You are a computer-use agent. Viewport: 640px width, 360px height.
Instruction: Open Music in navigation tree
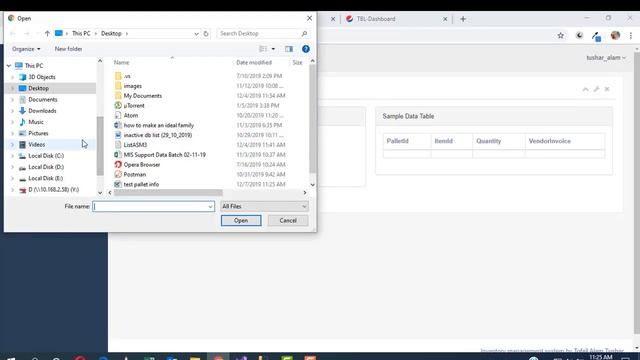tap(36, 122)
